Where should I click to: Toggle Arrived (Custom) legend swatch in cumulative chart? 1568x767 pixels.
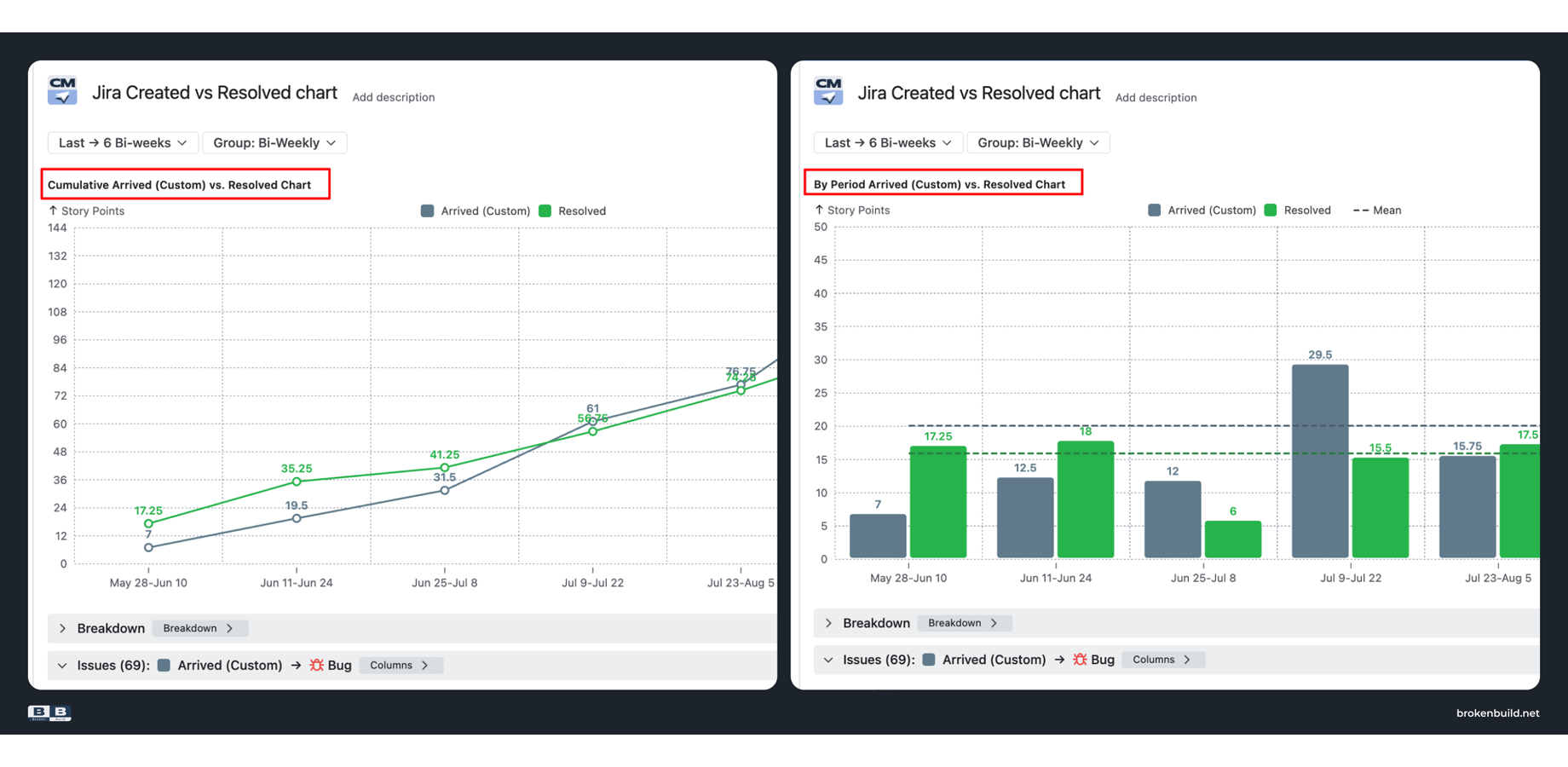pos(427,211)
